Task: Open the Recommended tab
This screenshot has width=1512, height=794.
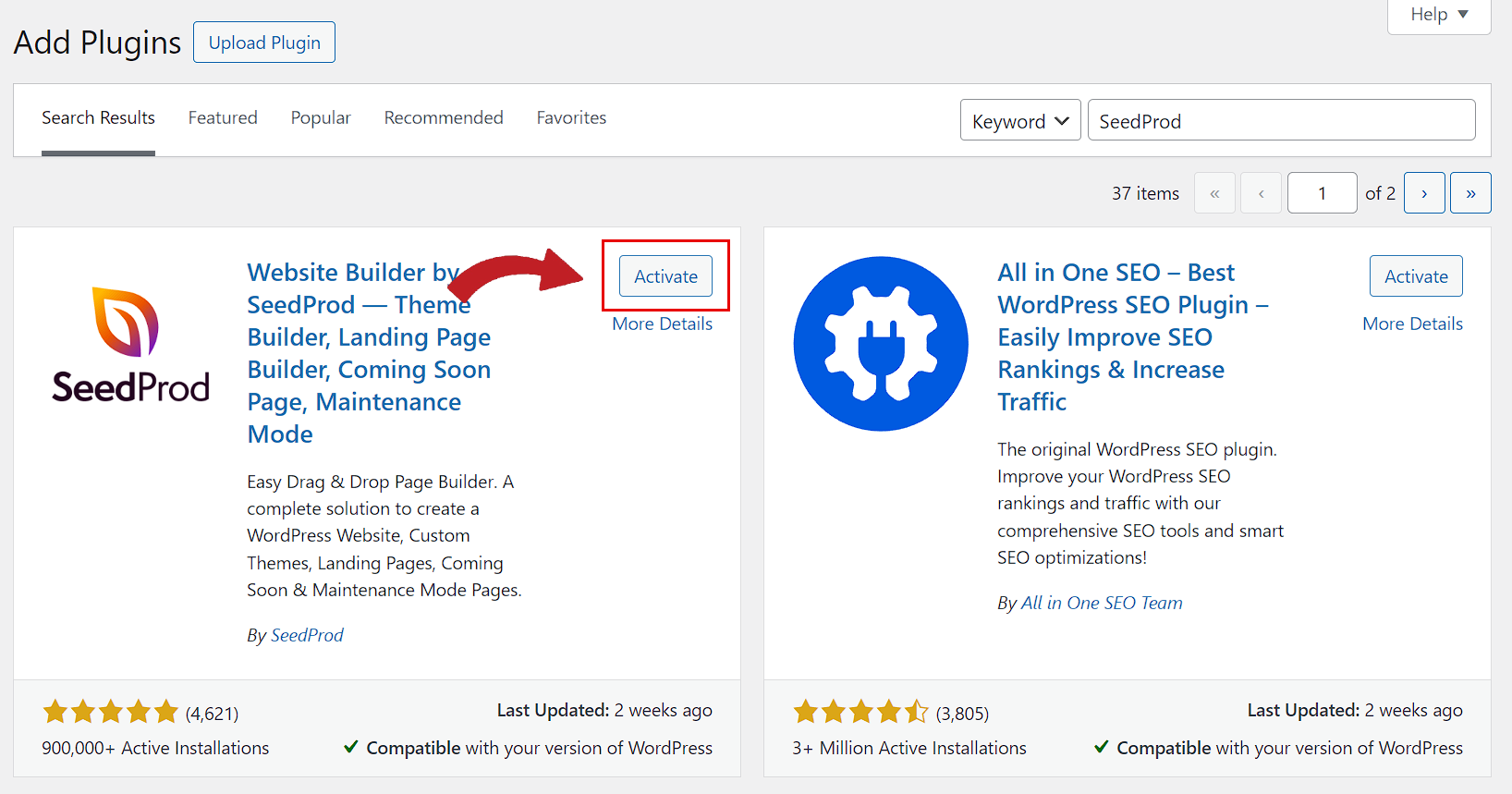Action: tap(444, 117)
